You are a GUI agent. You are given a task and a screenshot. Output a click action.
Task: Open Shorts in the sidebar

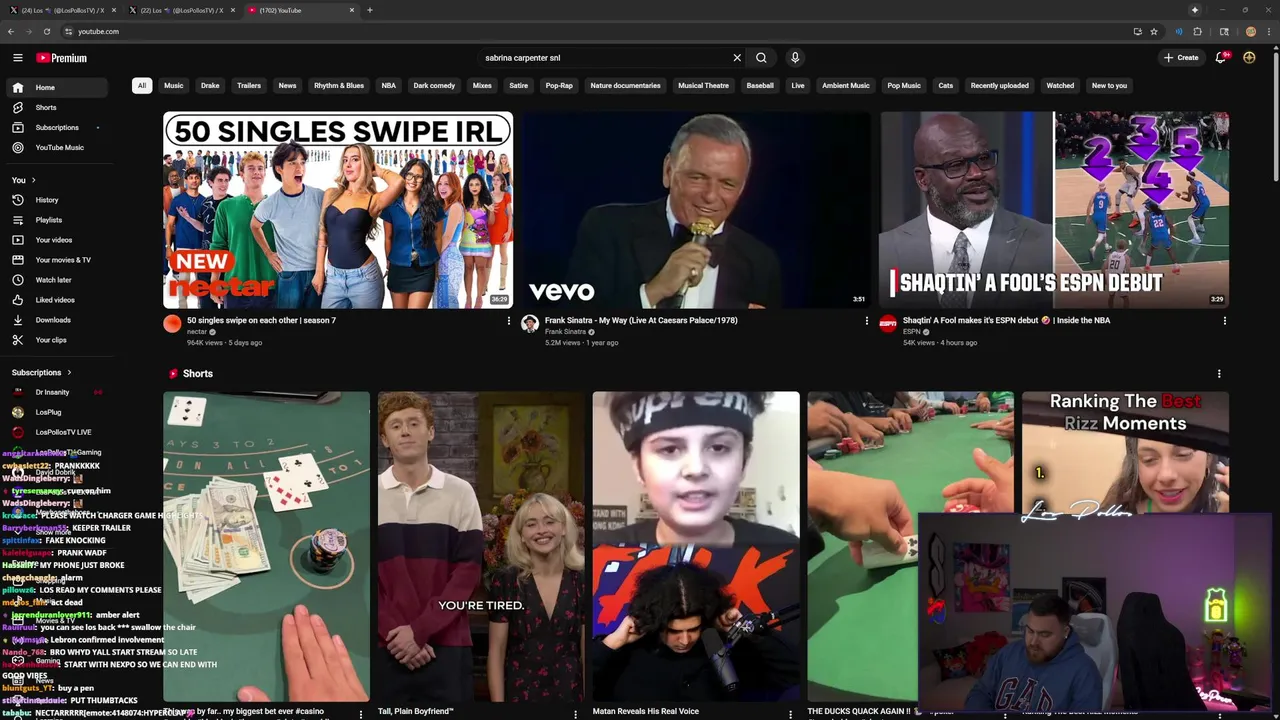coord(58,107)
